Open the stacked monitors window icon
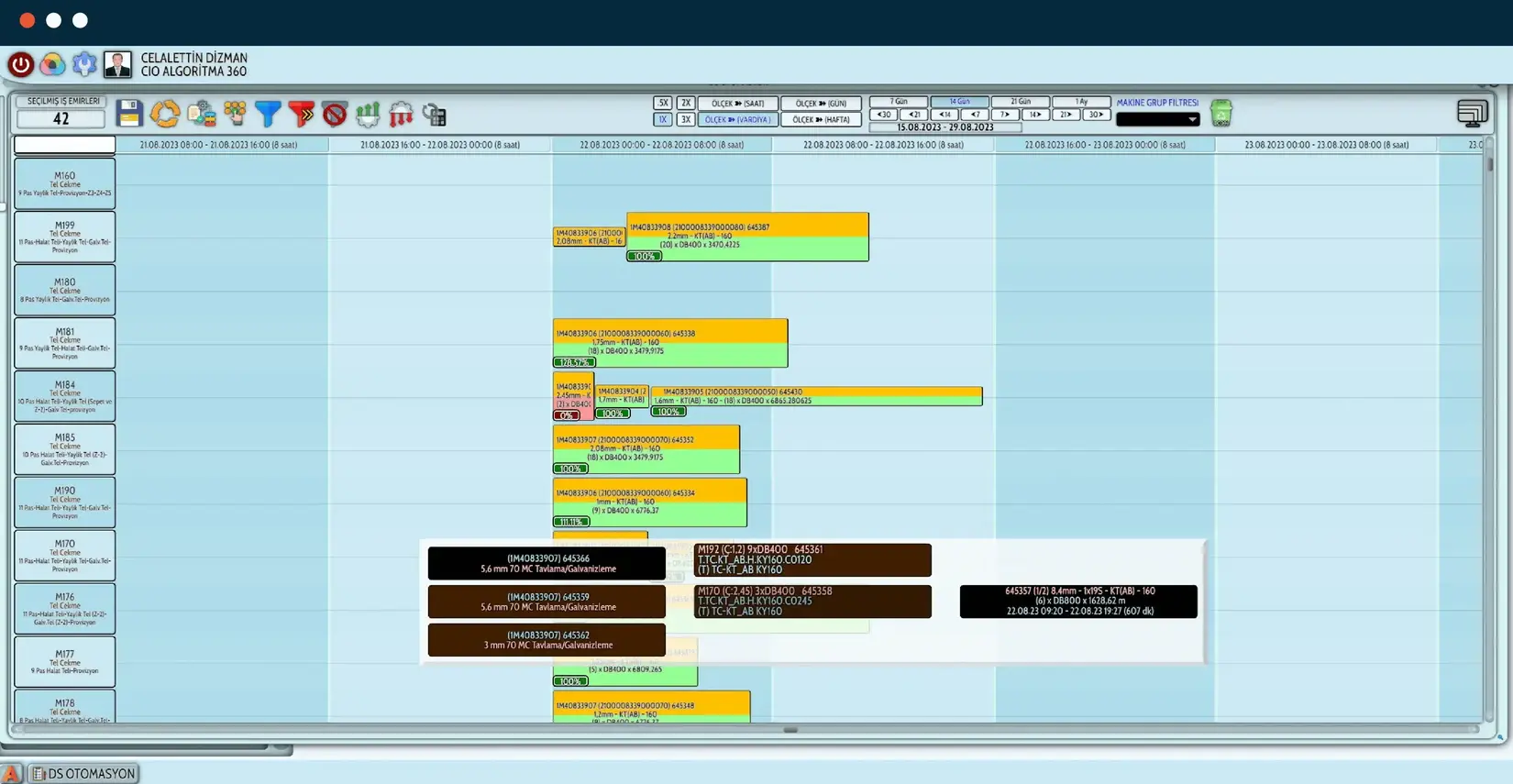This screenshot has width=1513, height=784. click(1472, 113)
